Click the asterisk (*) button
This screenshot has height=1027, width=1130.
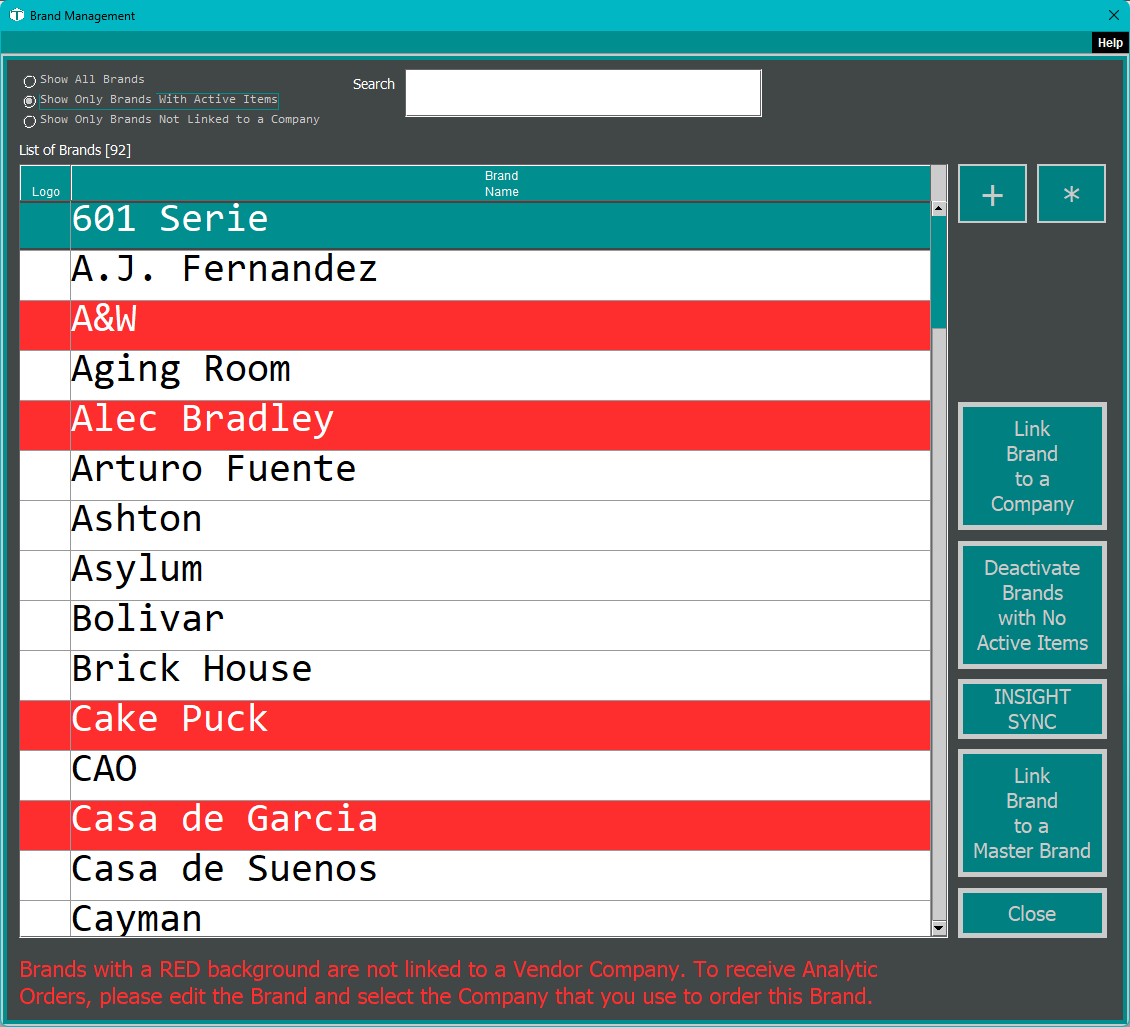(x=1071, y=194)
